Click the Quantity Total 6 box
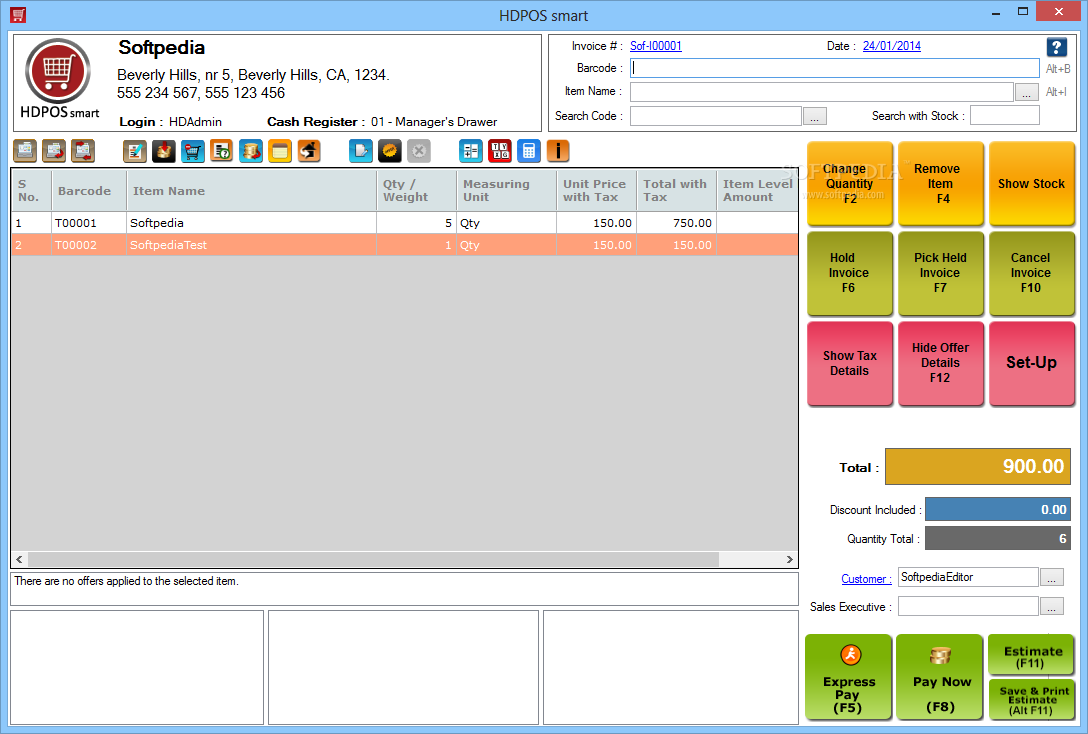Screen dimensions: 1088x734 998,538
